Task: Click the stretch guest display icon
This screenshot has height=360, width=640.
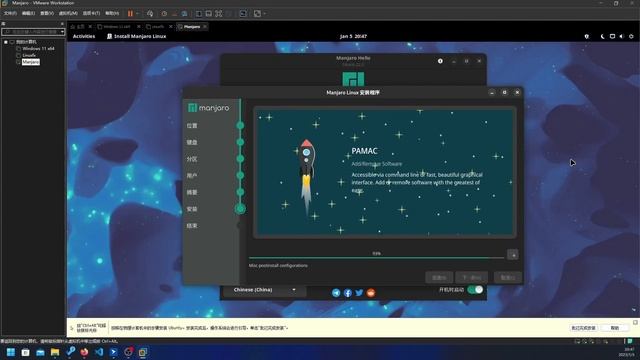Action: coord(257,13)
